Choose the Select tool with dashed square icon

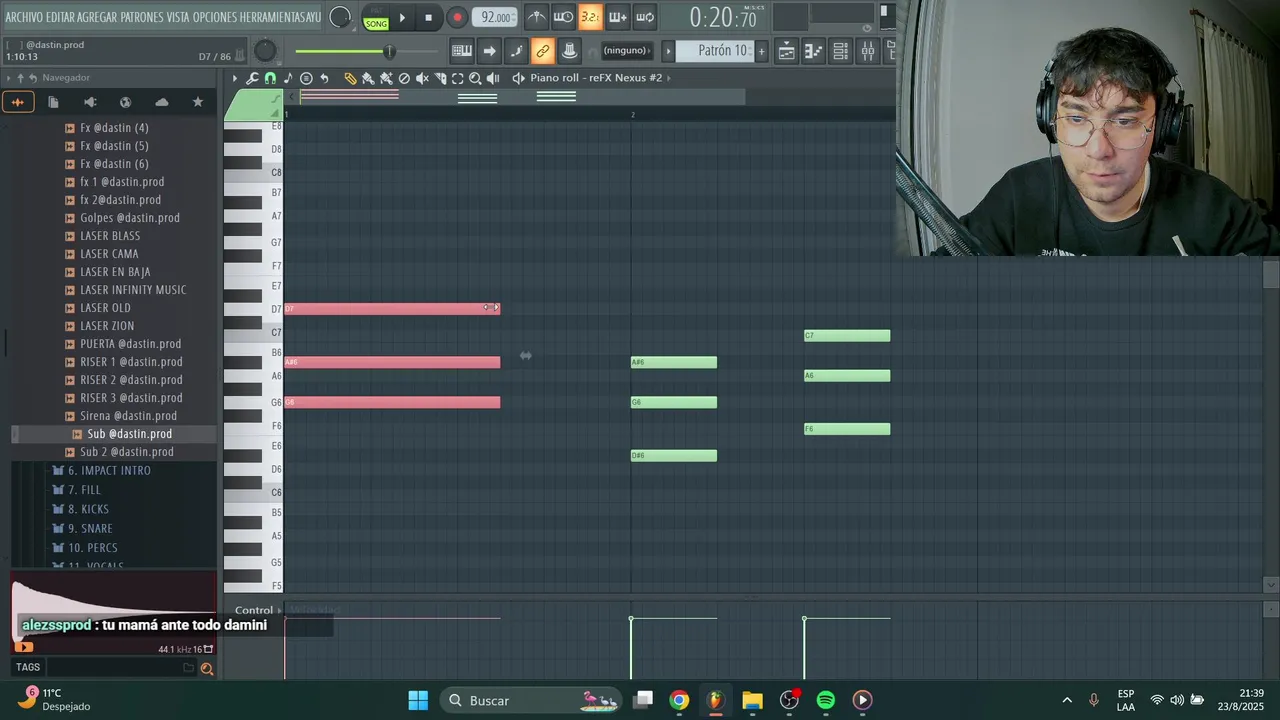pyautogui.click(x=457, y=78)
